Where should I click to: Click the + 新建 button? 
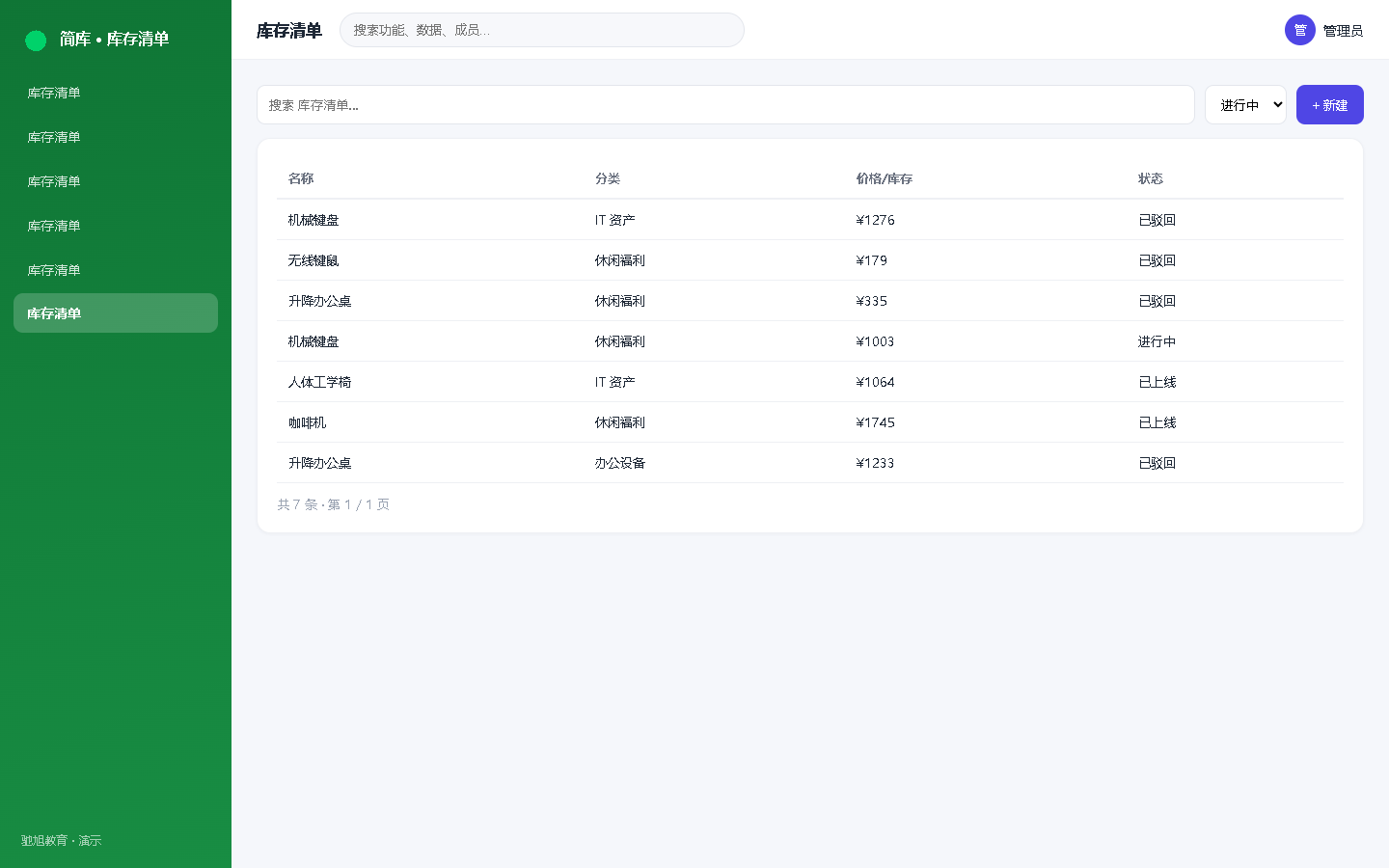1330,105
